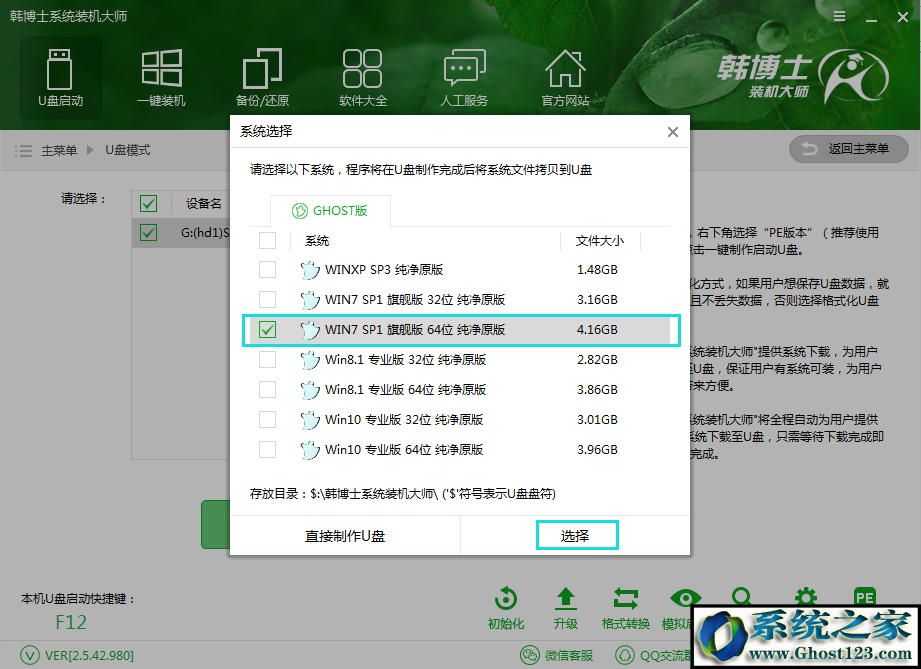Click the 3.86GB file size value
Viewport: 921px width, 669px height.
(x=597, y=389)
